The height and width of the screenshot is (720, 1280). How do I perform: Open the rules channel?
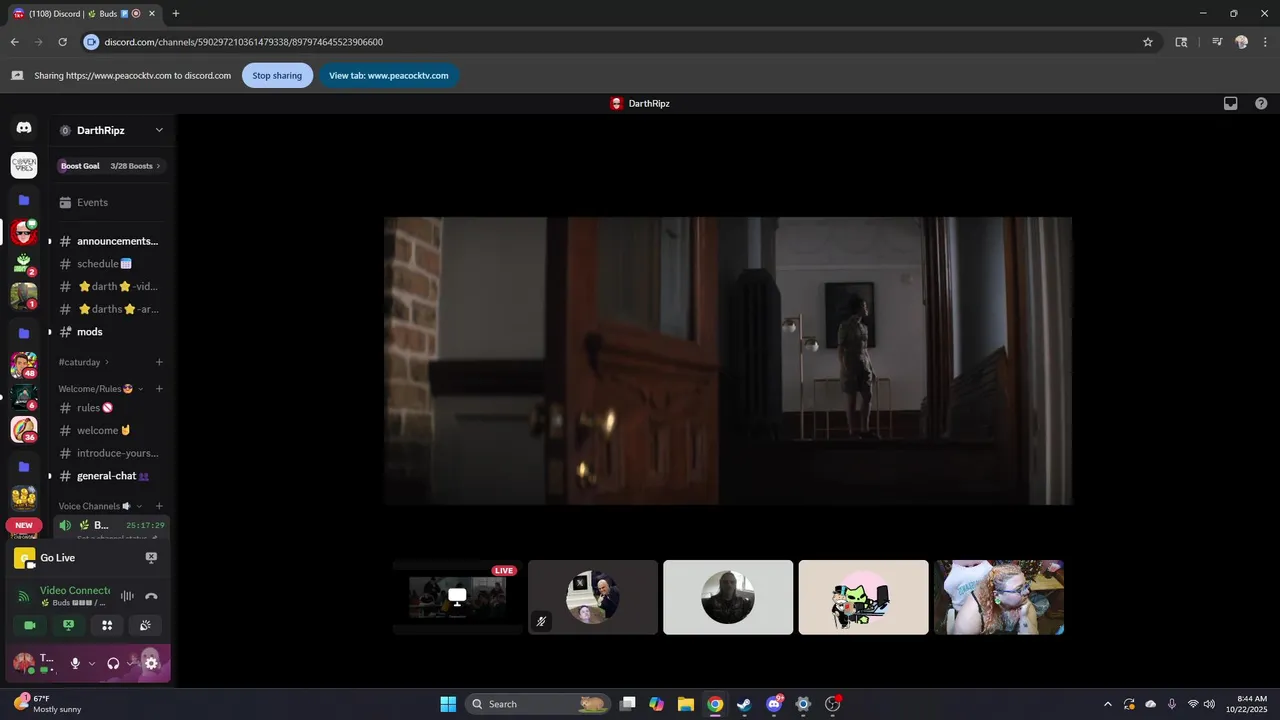point(110,408)
